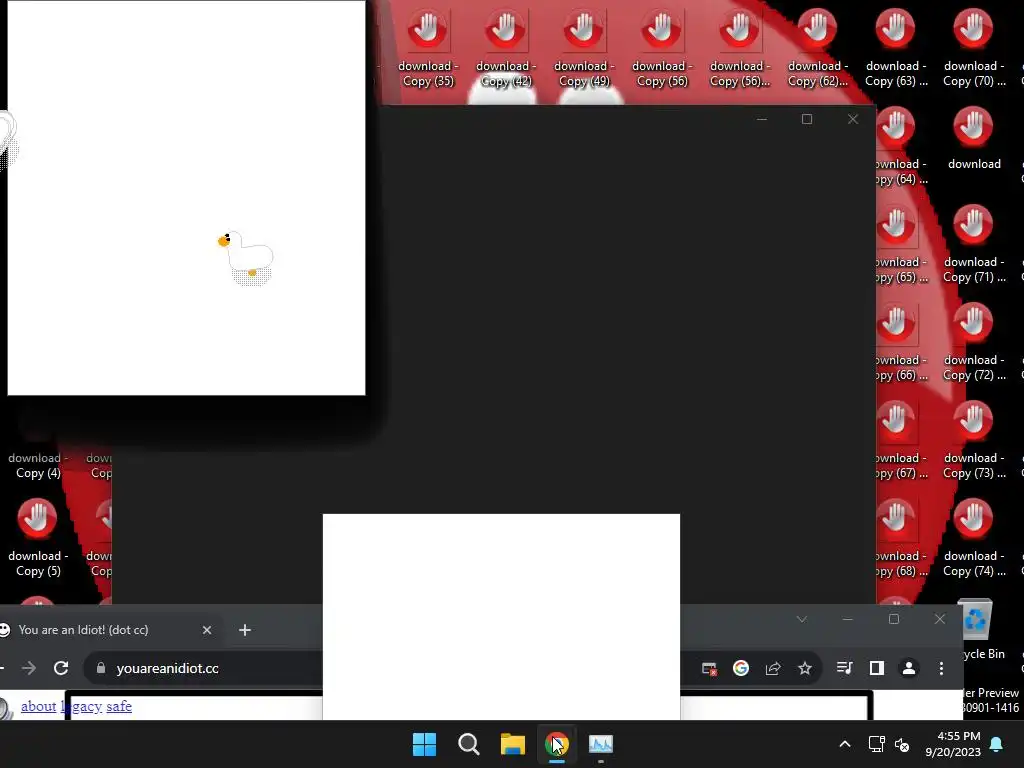This screenshot has width=1024, height=768.
Task: Select 'Copy (66)' desktop icon
Action: (x=902, y=343)
